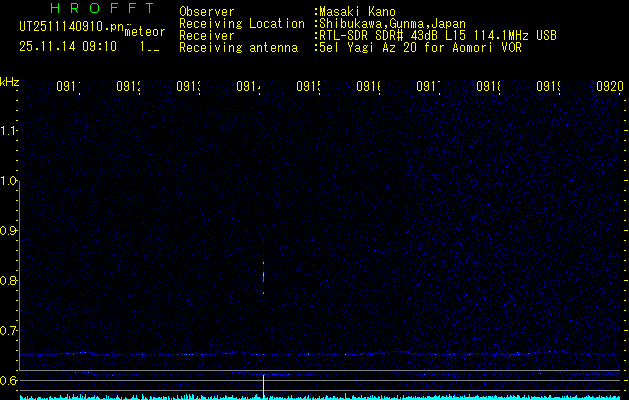
Task: Select the 5el Yagi antenna description
Action: pos(418,48)
